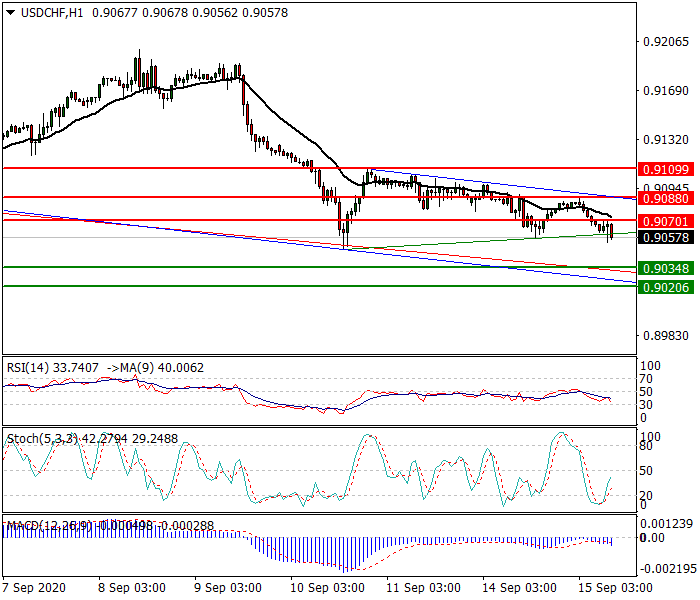Click the MACD(12,26,9) indicator label

point(50,525)
